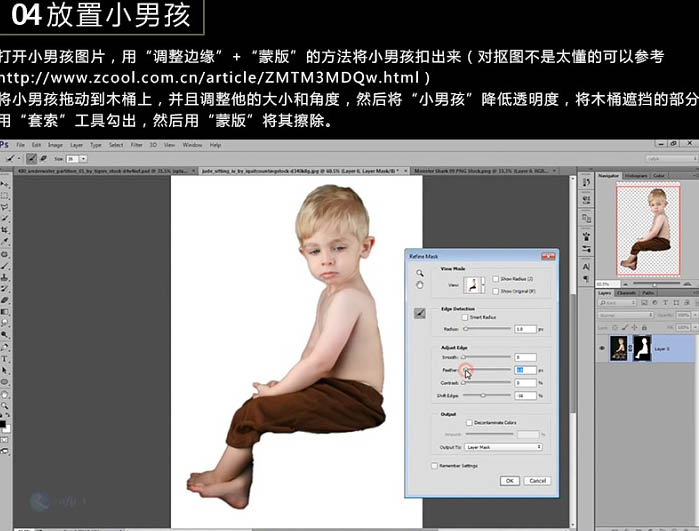Select the Clone Stamp tool
This screenshot has width=699, height=531.
(4, 278)
